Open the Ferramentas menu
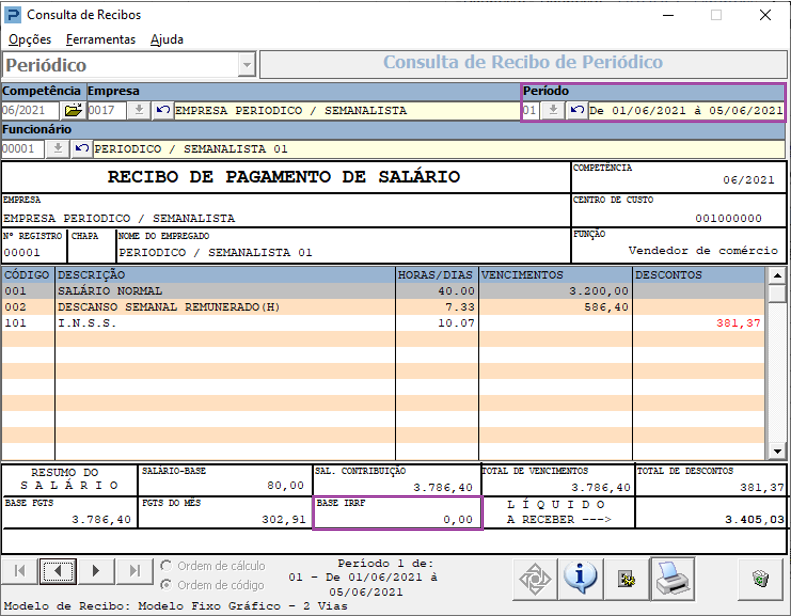The width and height of the screenshot is (793, 616). click(x=101, y=39)
